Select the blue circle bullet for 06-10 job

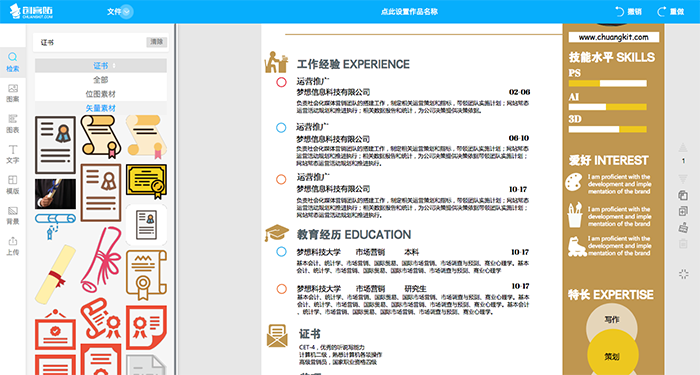(x=281, y=128)
